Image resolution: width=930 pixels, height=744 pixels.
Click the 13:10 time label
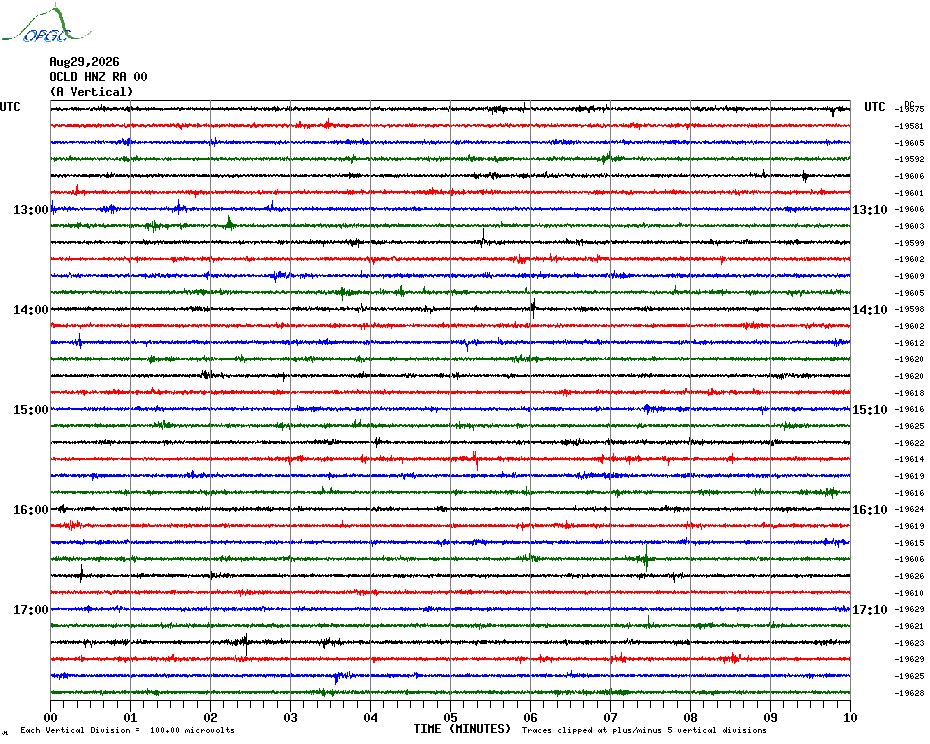(870, 209)
